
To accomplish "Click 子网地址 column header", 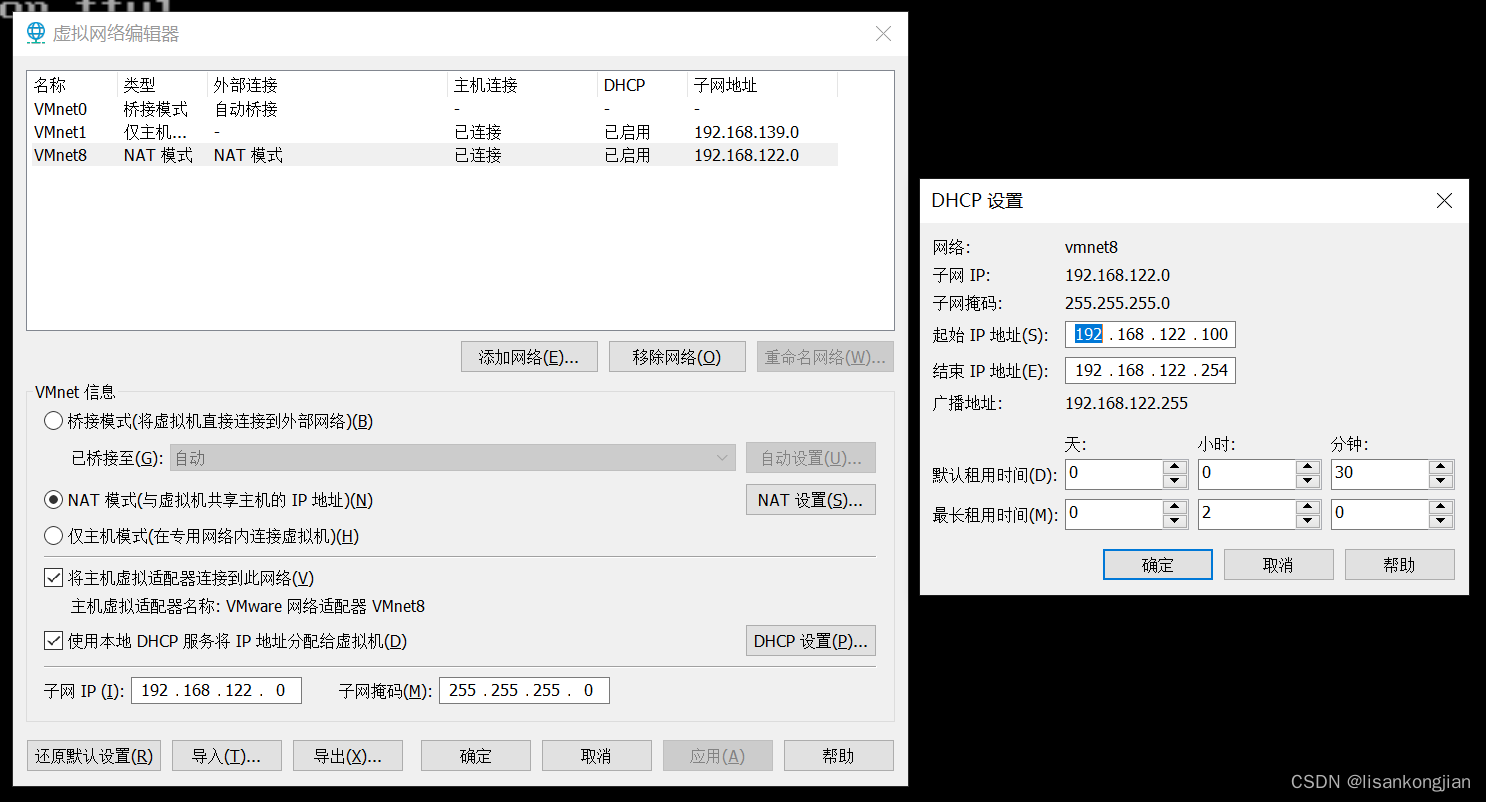I will point(762,85).
